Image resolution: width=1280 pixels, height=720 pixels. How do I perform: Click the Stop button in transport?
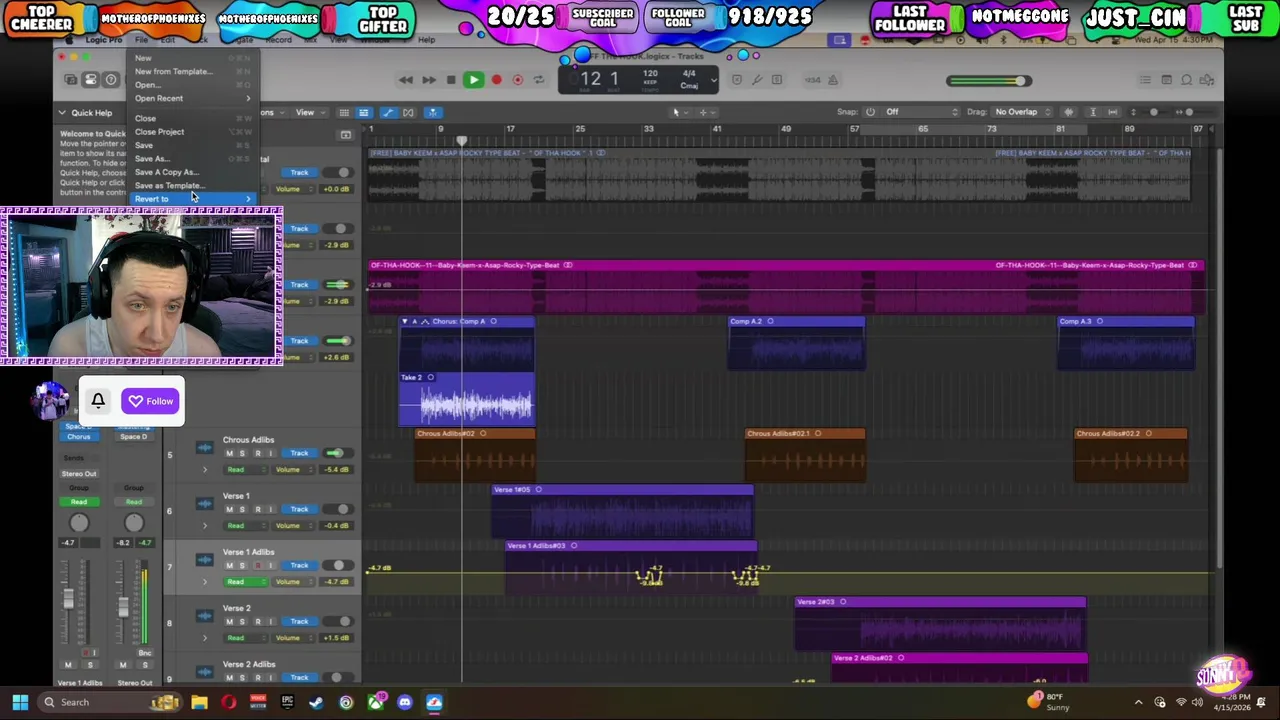(x=451, y=80)
